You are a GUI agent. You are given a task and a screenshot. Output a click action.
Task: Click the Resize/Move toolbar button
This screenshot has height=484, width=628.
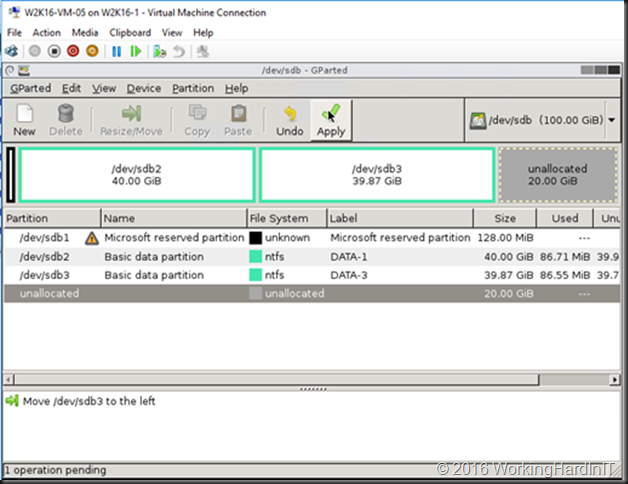coord(131,120)
